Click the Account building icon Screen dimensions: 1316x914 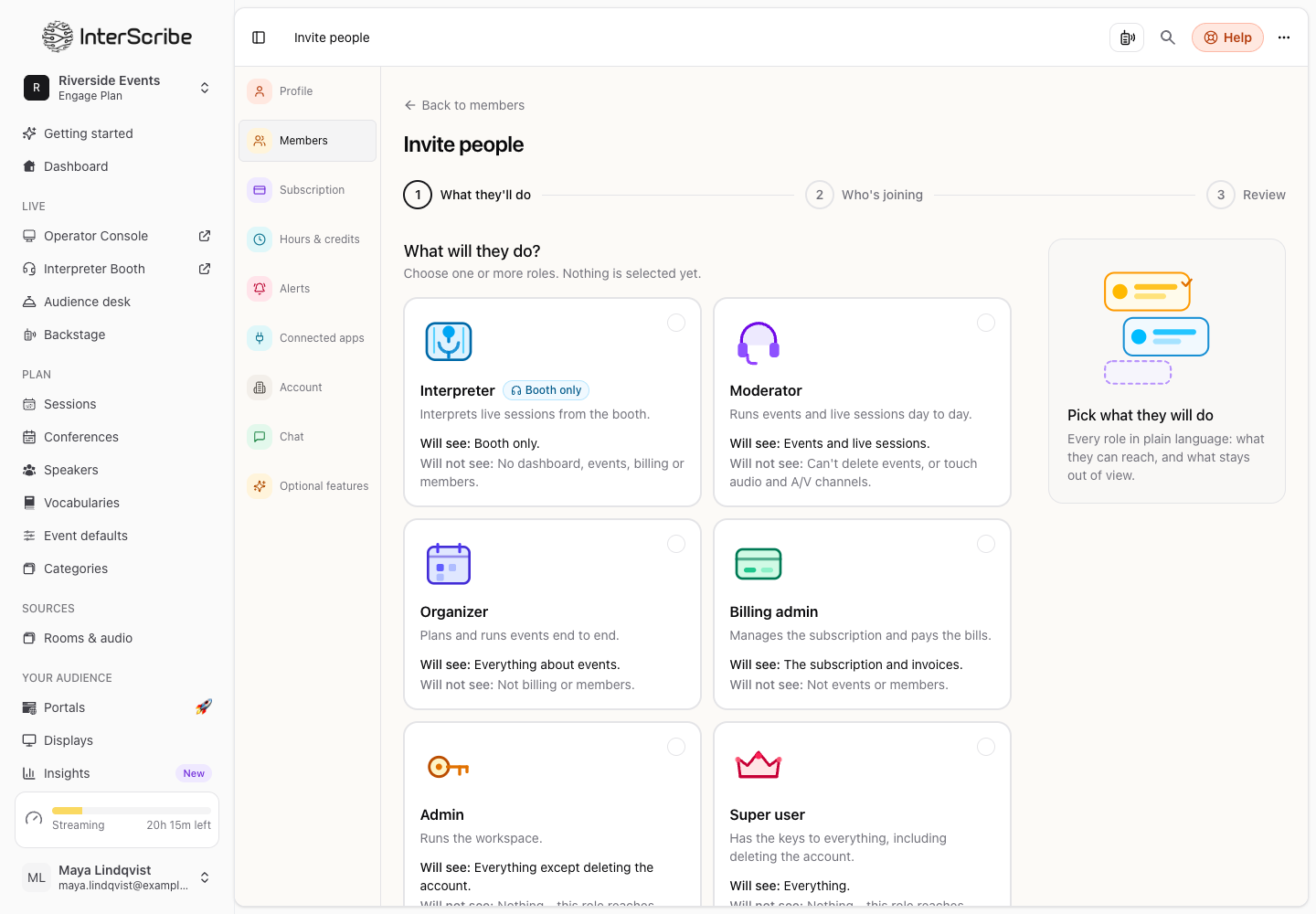(x=260, y=388)
